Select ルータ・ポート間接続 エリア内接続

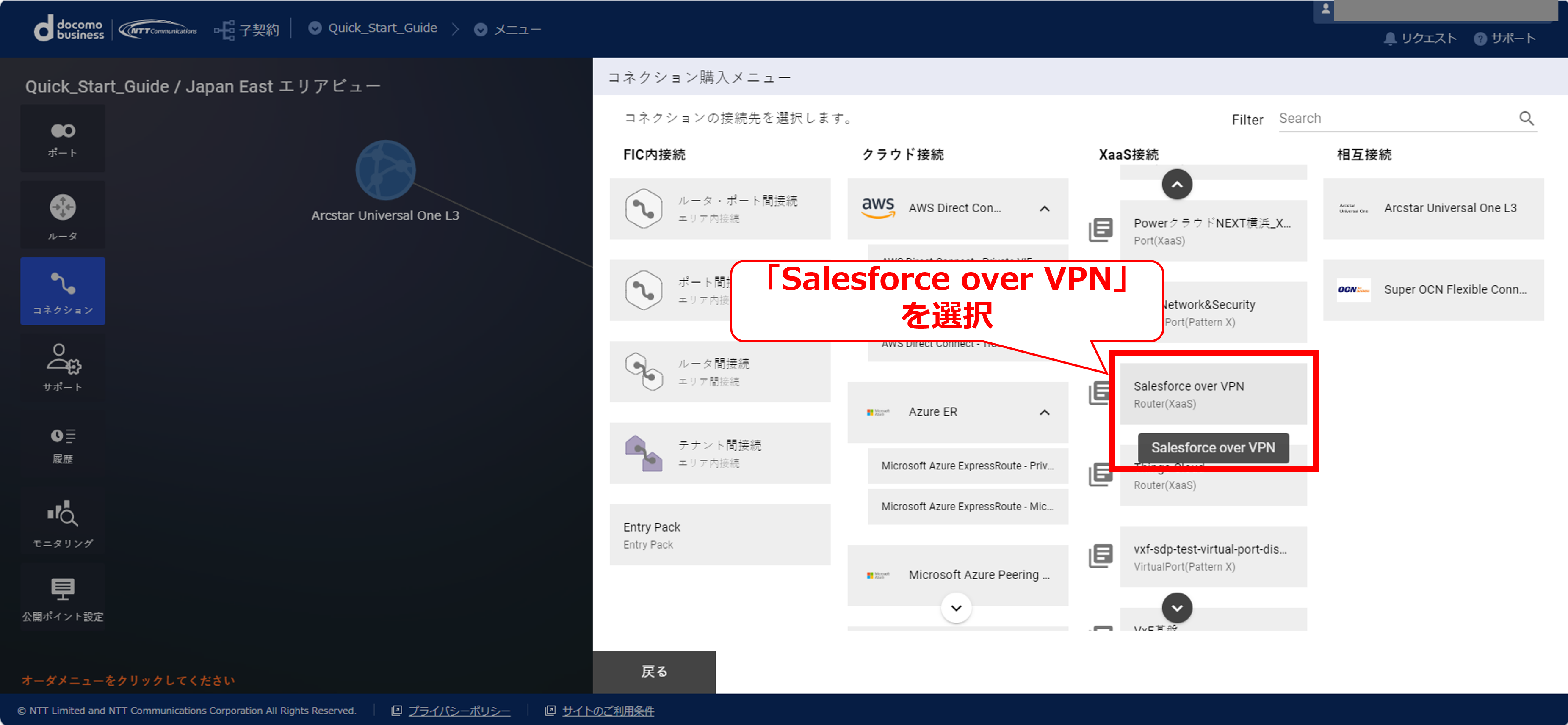pyautogui.click(x=720, y=209)
